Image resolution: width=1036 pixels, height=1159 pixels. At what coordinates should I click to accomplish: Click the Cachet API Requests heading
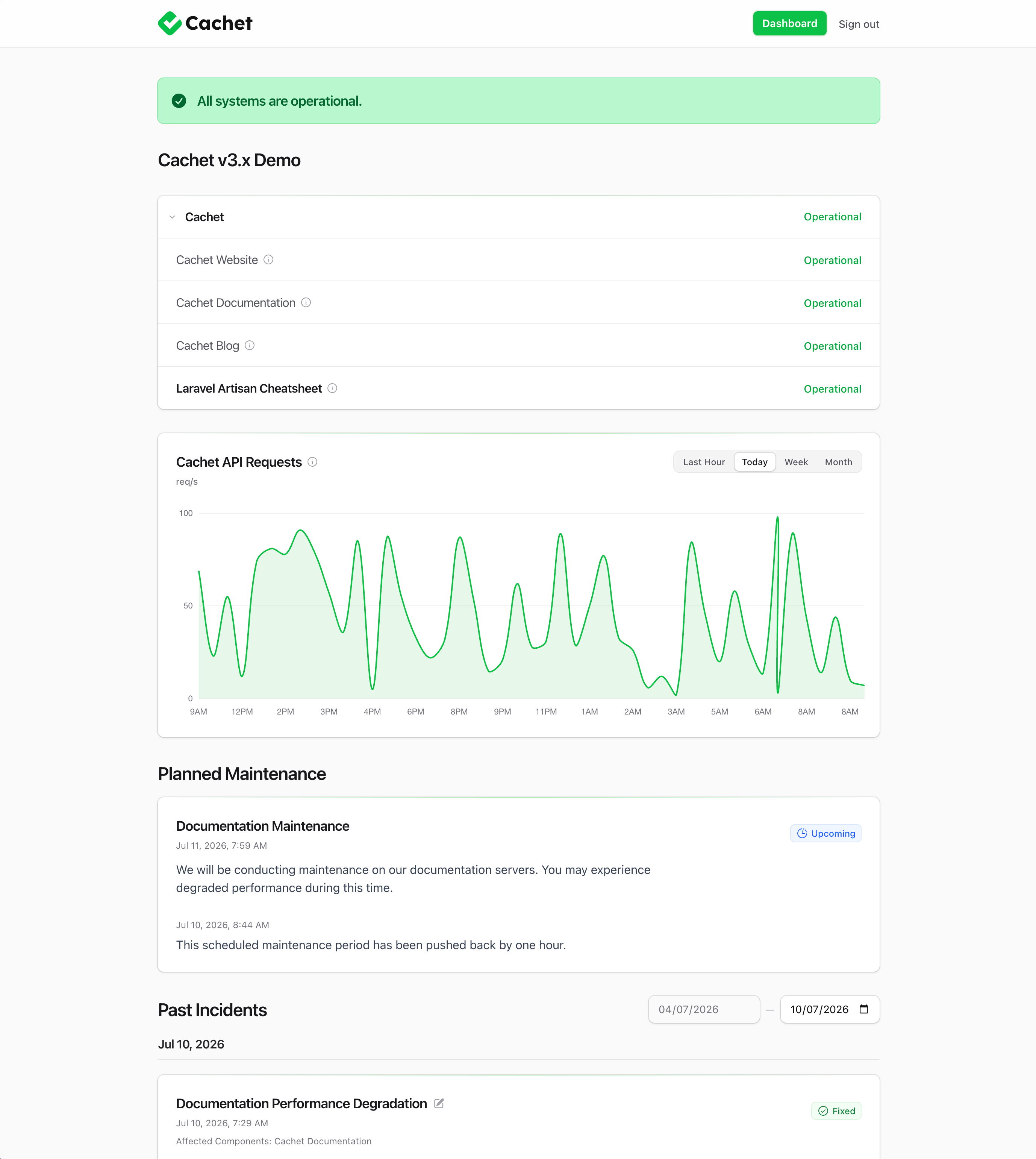click(x=238, y=462)
